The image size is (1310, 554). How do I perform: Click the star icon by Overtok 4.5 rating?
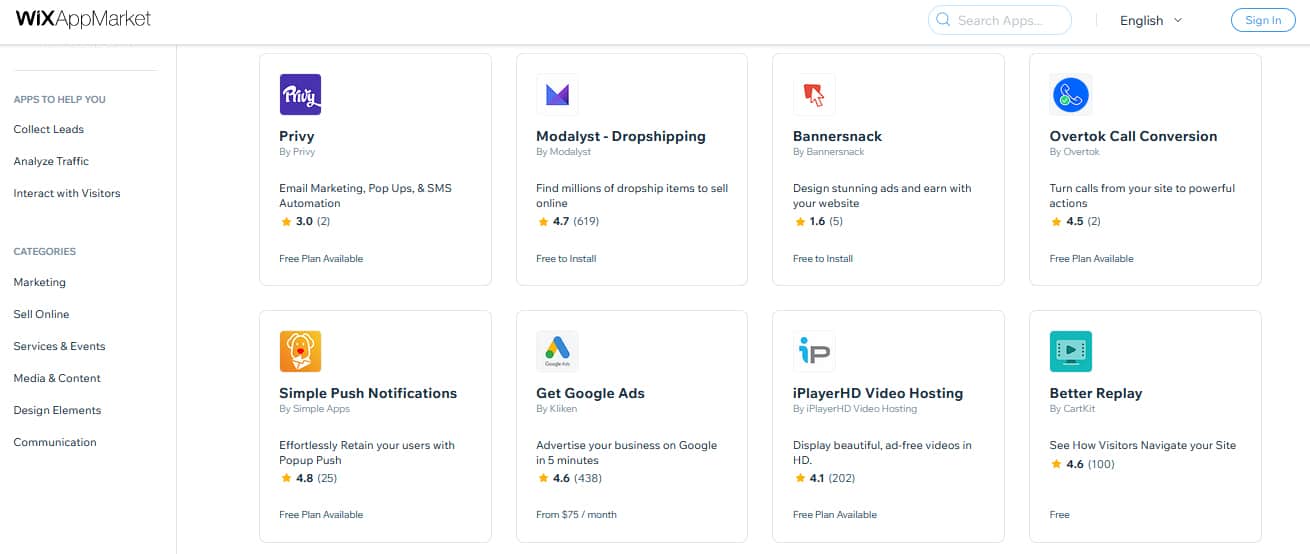(x=1057, y=222)
